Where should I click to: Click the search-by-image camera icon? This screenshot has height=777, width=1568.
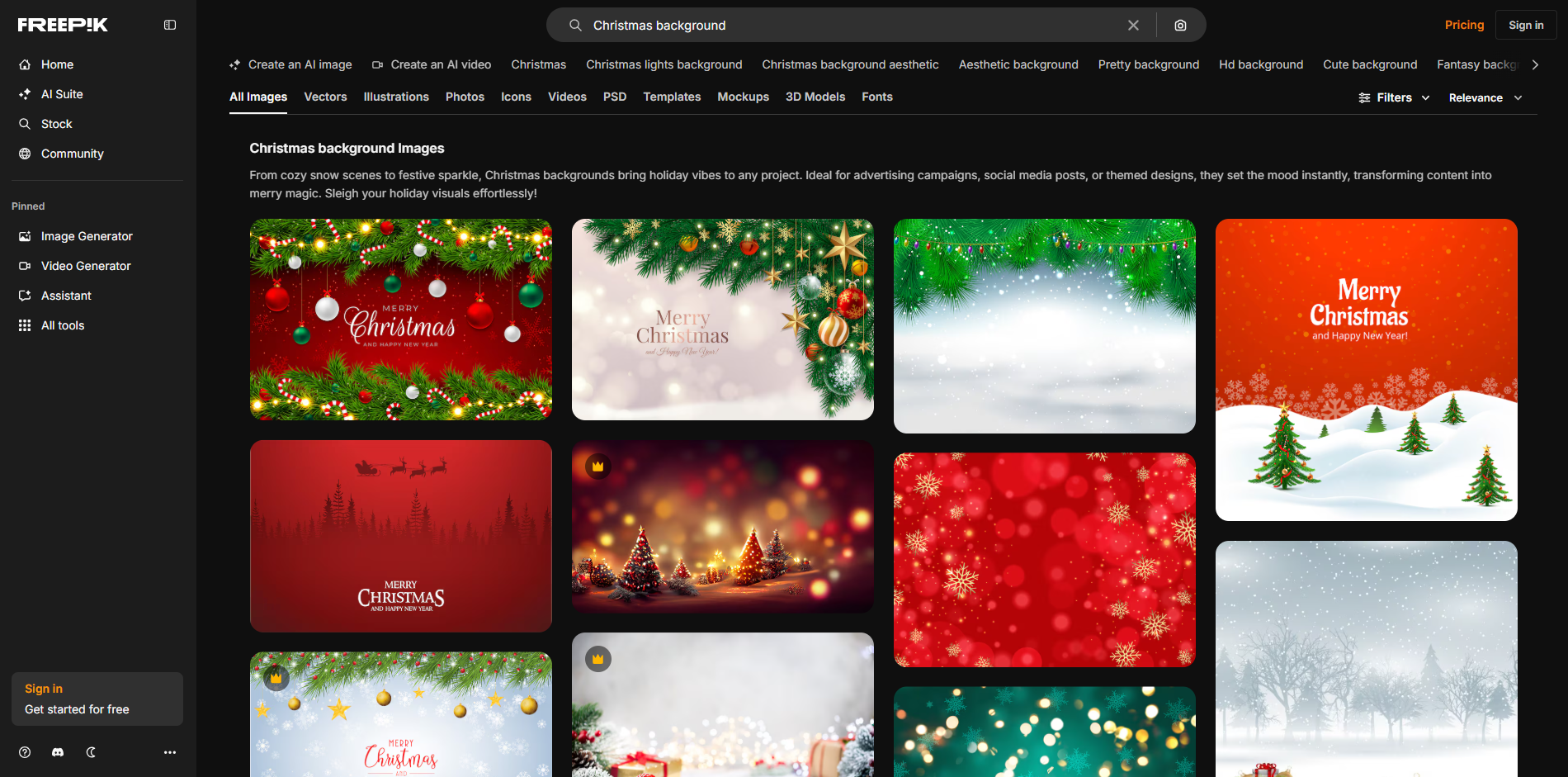coord(1179,25)
